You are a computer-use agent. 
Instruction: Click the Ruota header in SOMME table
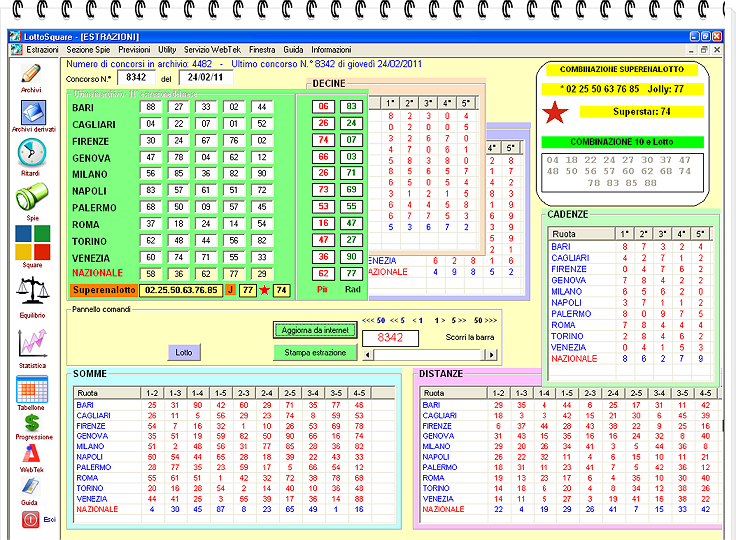pyautogui.click(x=107, y=393)
